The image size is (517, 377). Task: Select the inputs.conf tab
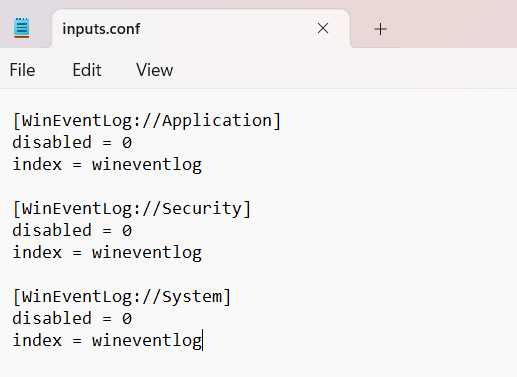click(x=201, y=29)
